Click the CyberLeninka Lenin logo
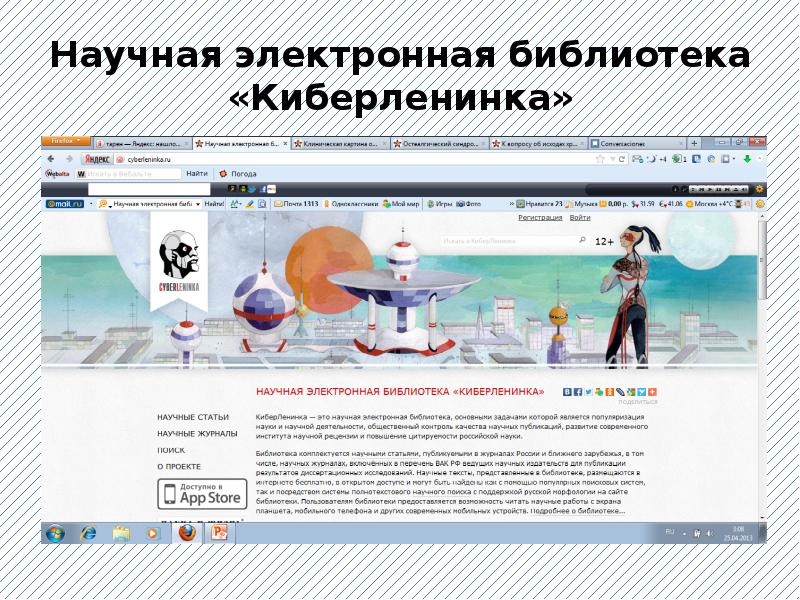This screenshot has width=800, height=600. (x=179, y=260)
